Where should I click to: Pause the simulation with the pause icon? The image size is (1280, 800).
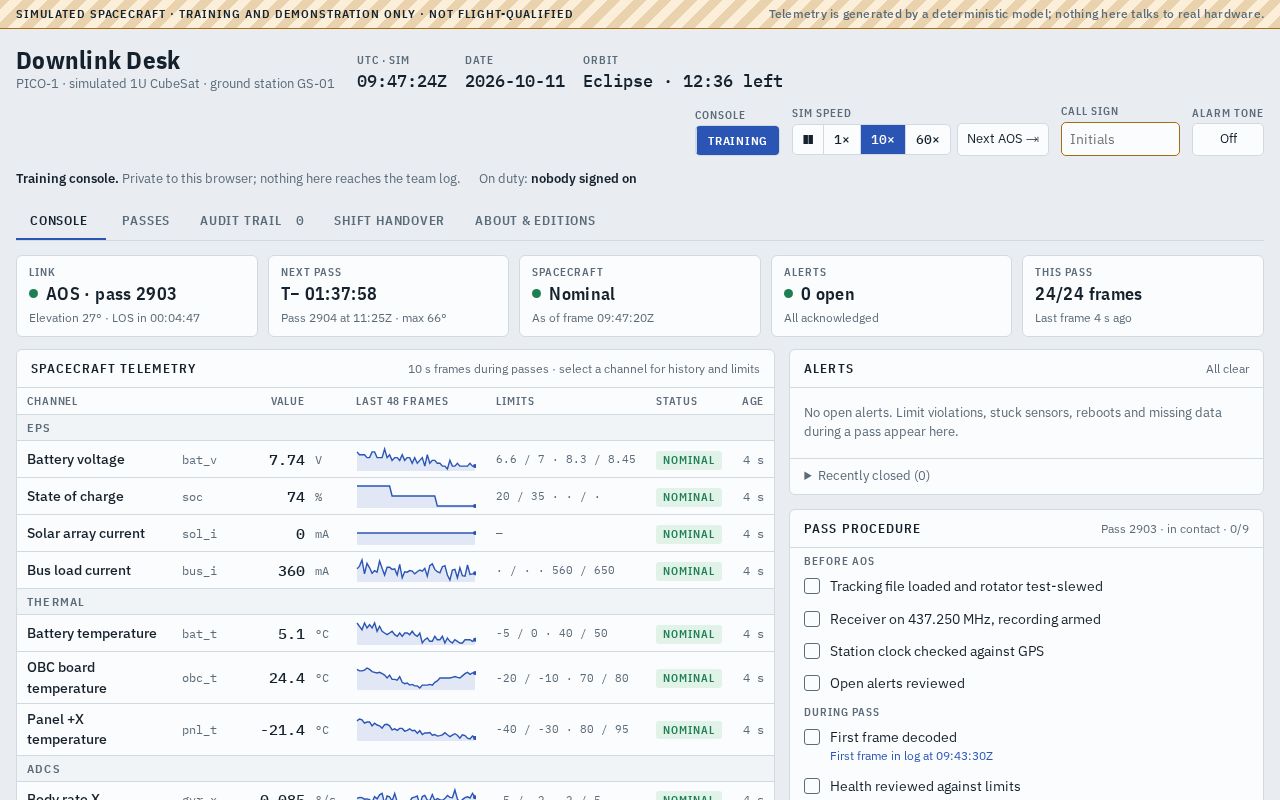(808, 140)
